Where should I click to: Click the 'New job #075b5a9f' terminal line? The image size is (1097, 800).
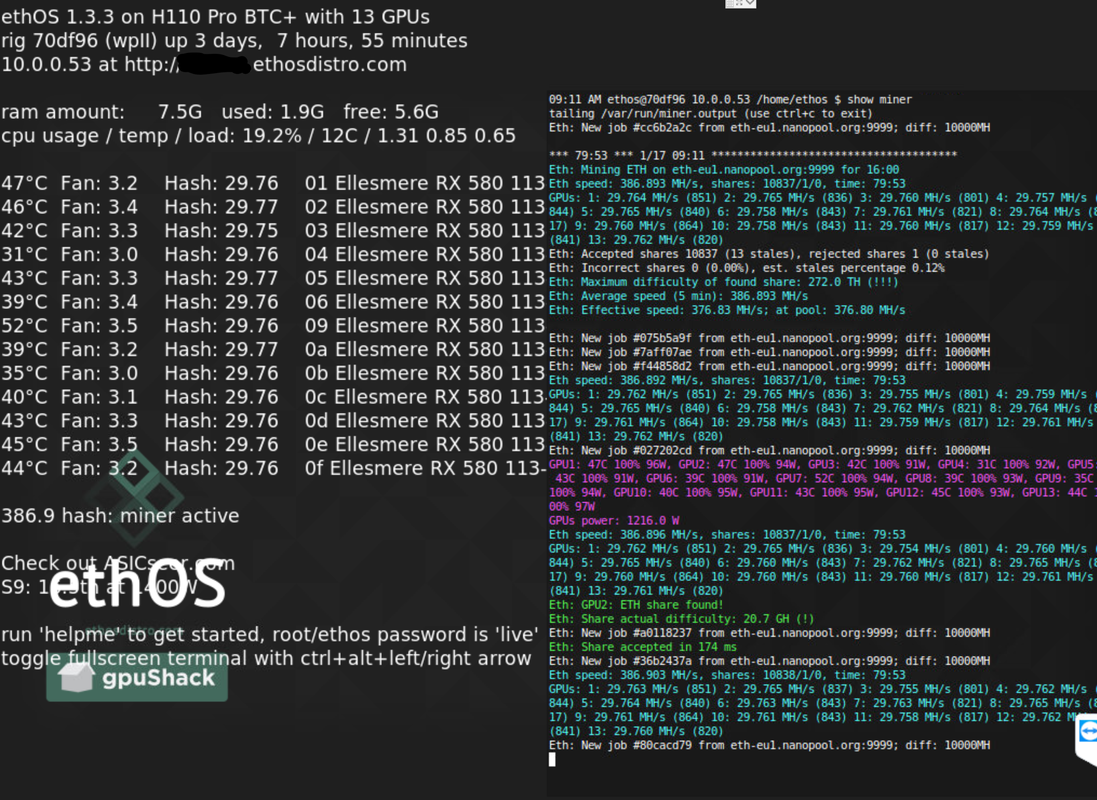pos(770,338)
